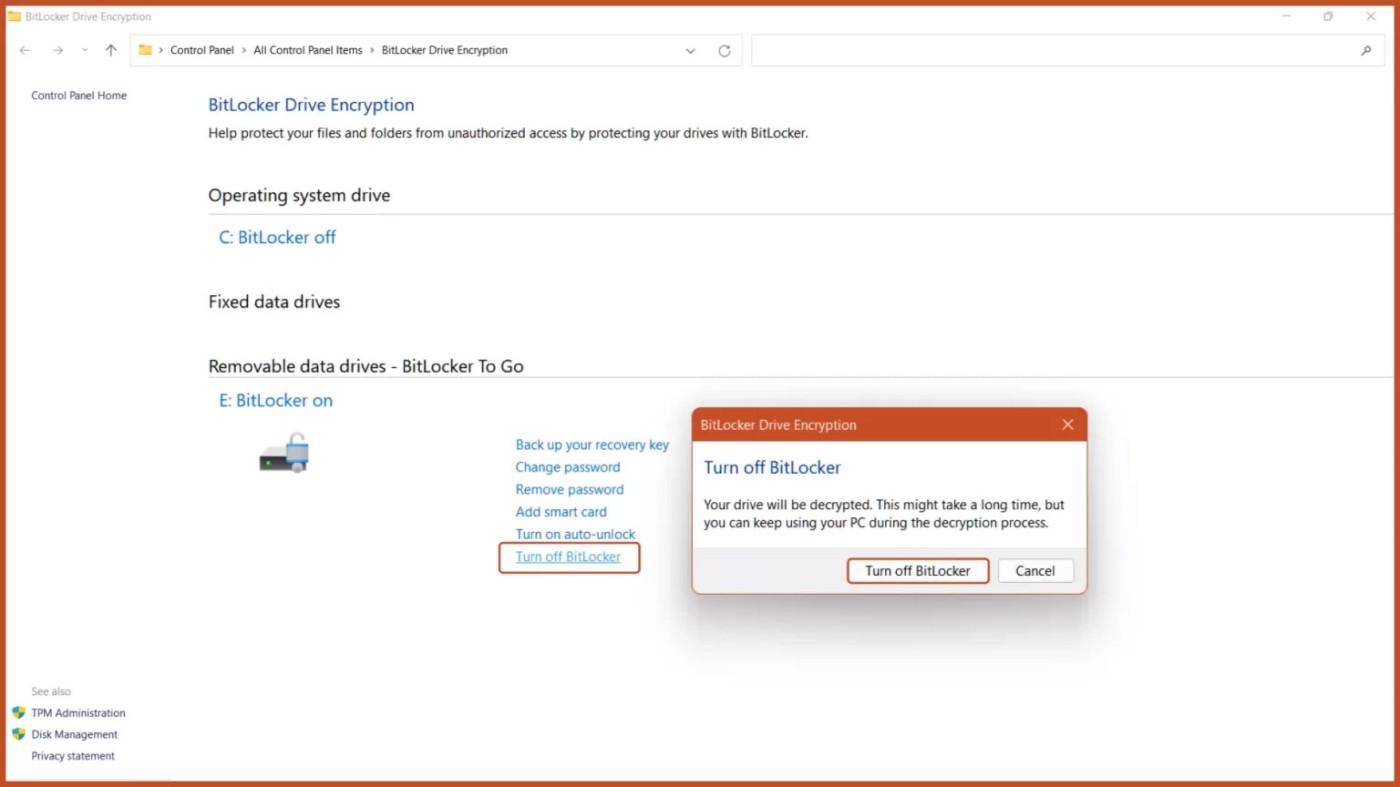The height and width of the screenshot is (787, 1400).
Task: Choose Add smart card link
Action: coord(561,512)
